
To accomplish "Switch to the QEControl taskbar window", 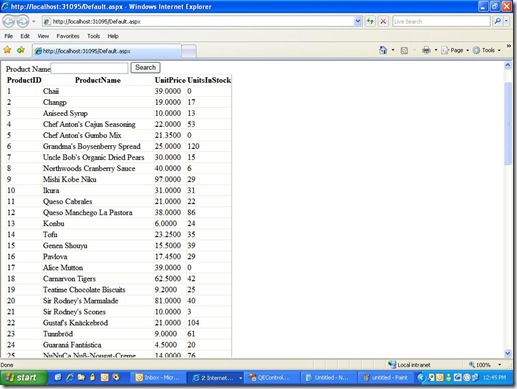I will (271, 378).
